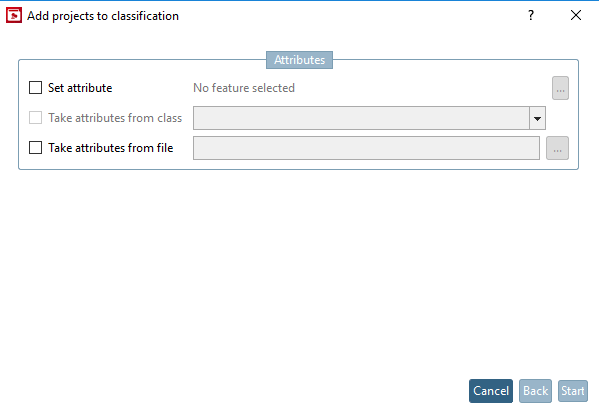Click the dialog title text
599x413 pixels.
(103, 16)
